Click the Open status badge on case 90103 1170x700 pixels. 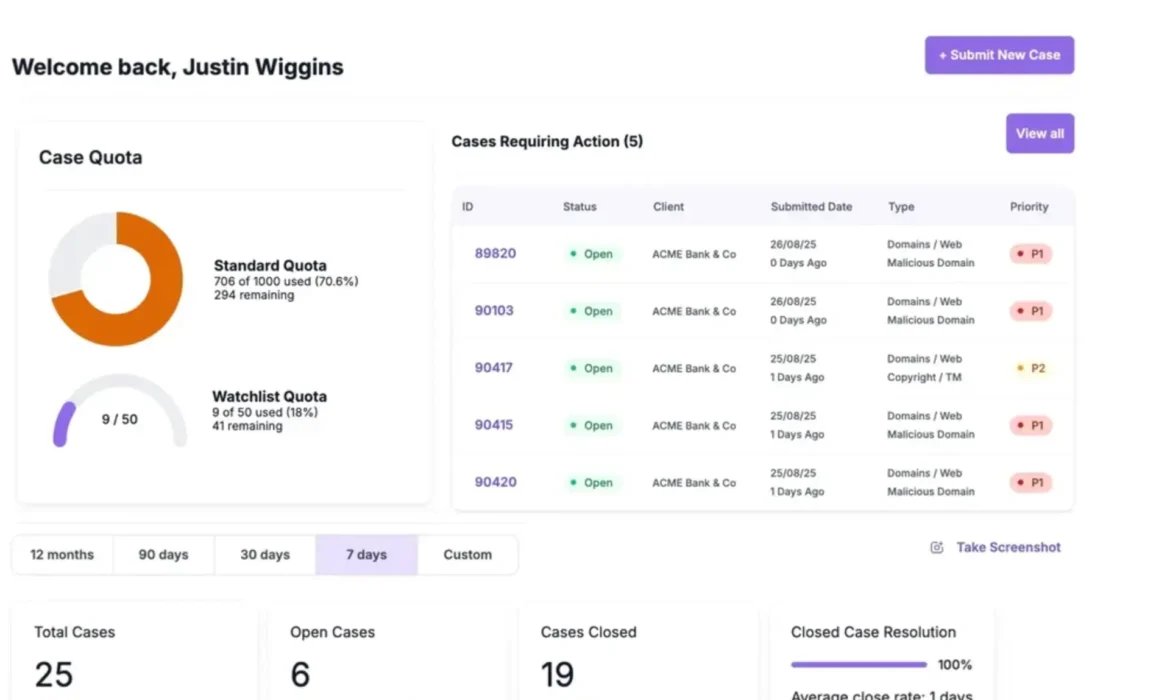pyautogui.click(x=593, y=311)
